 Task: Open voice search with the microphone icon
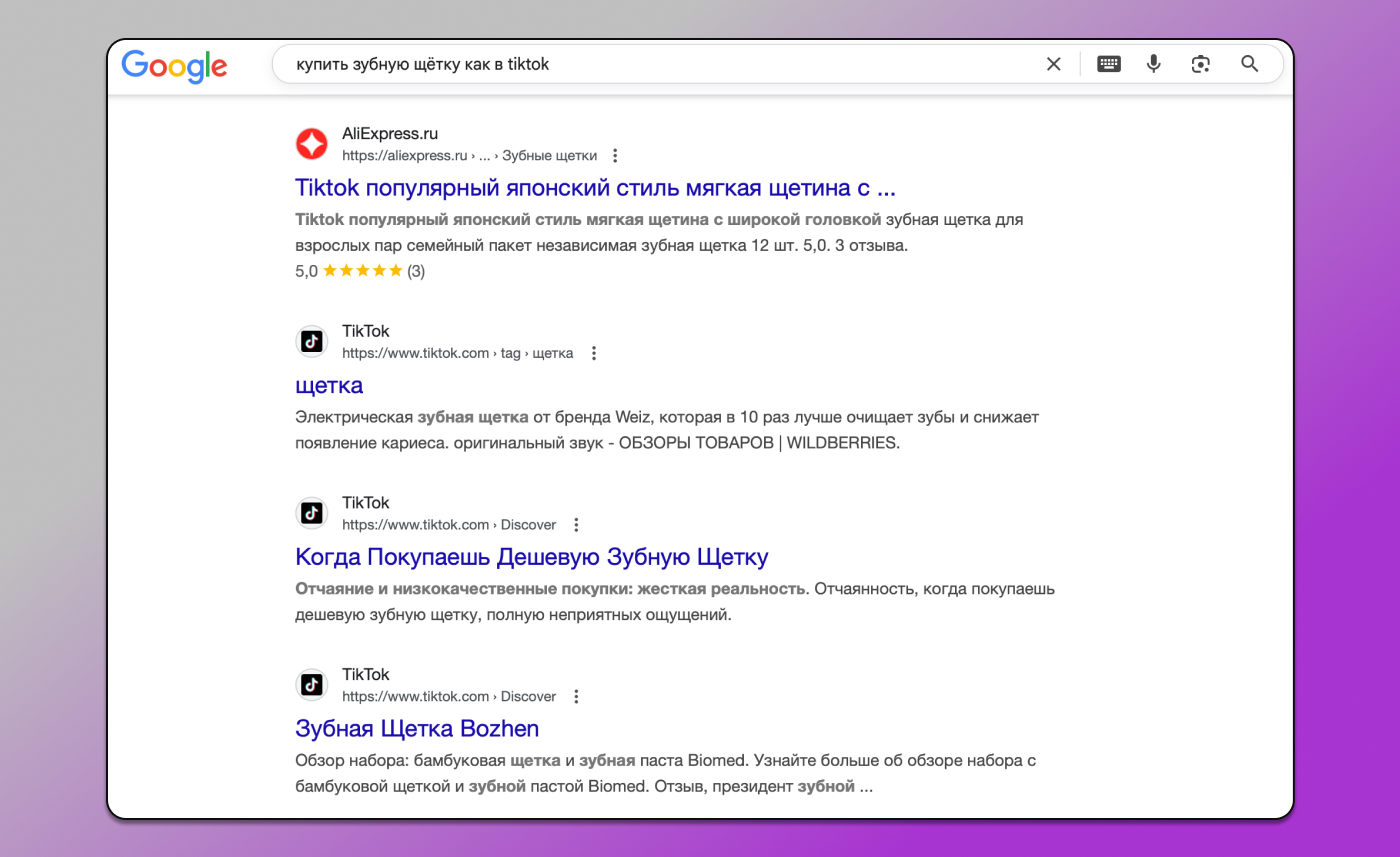pyautogui.click(x=1153, y=63)
